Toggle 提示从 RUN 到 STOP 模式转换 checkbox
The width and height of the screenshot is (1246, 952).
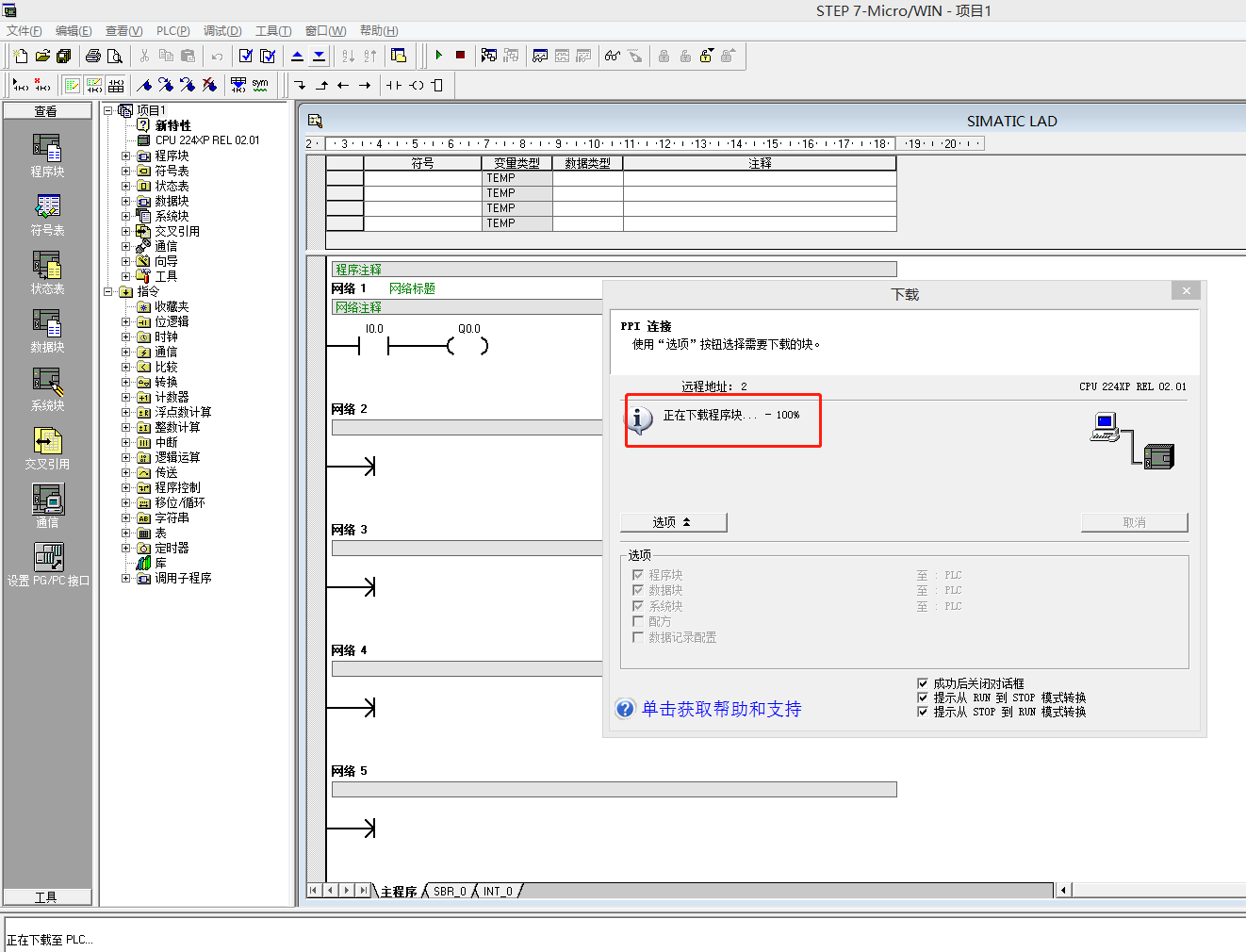[x=923, y=698]
